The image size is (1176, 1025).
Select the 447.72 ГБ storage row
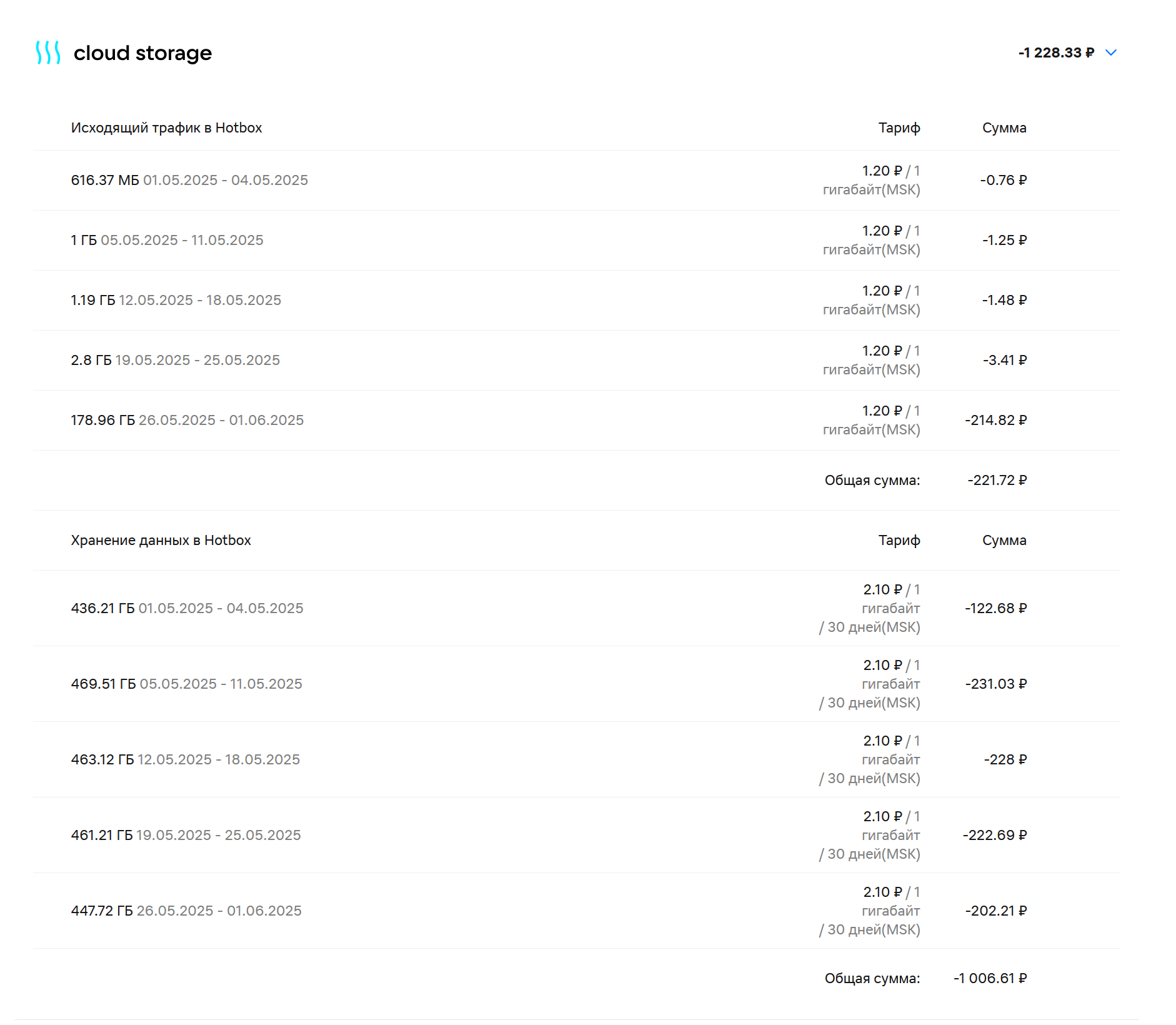tap(576, 911)
